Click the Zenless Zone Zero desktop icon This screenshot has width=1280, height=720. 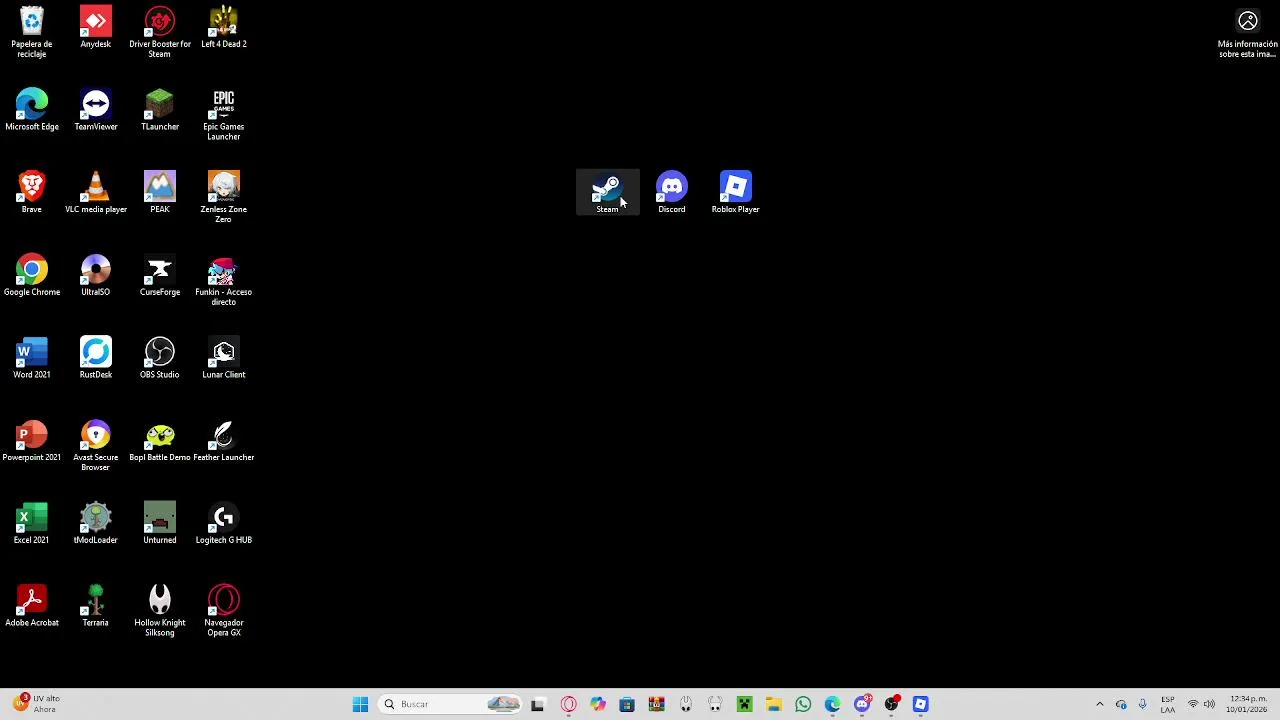[x=224, y=197]
